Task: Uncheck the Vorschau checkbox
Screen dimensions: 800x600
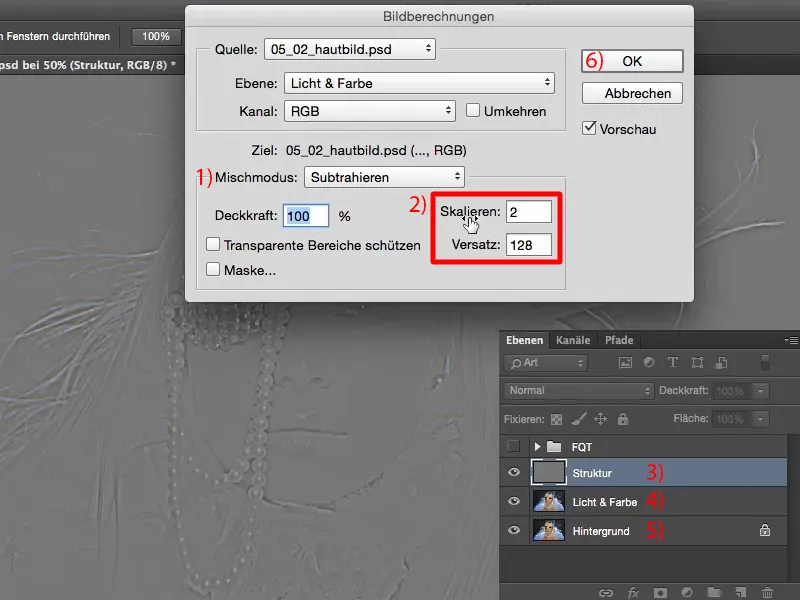Action: coord(589,128)
